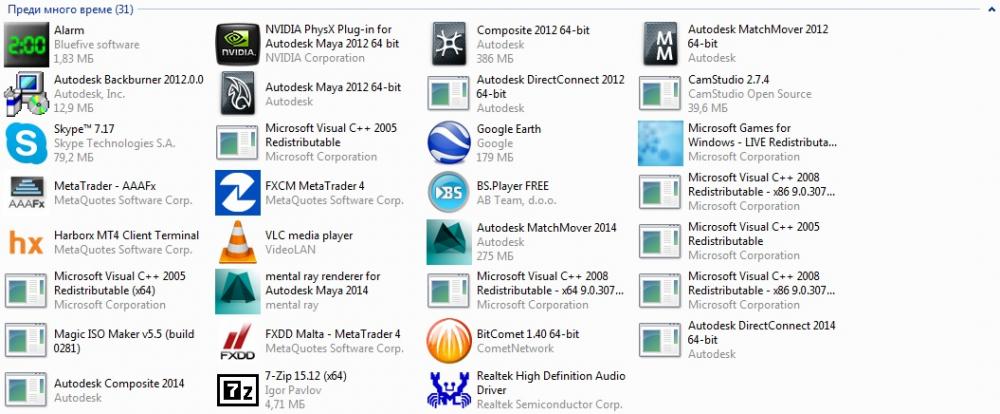Screen dimensions: 1000x414
Task: Click the Autodesk Backburner 2012.0.0 installer icon
Action: point(26,94)
